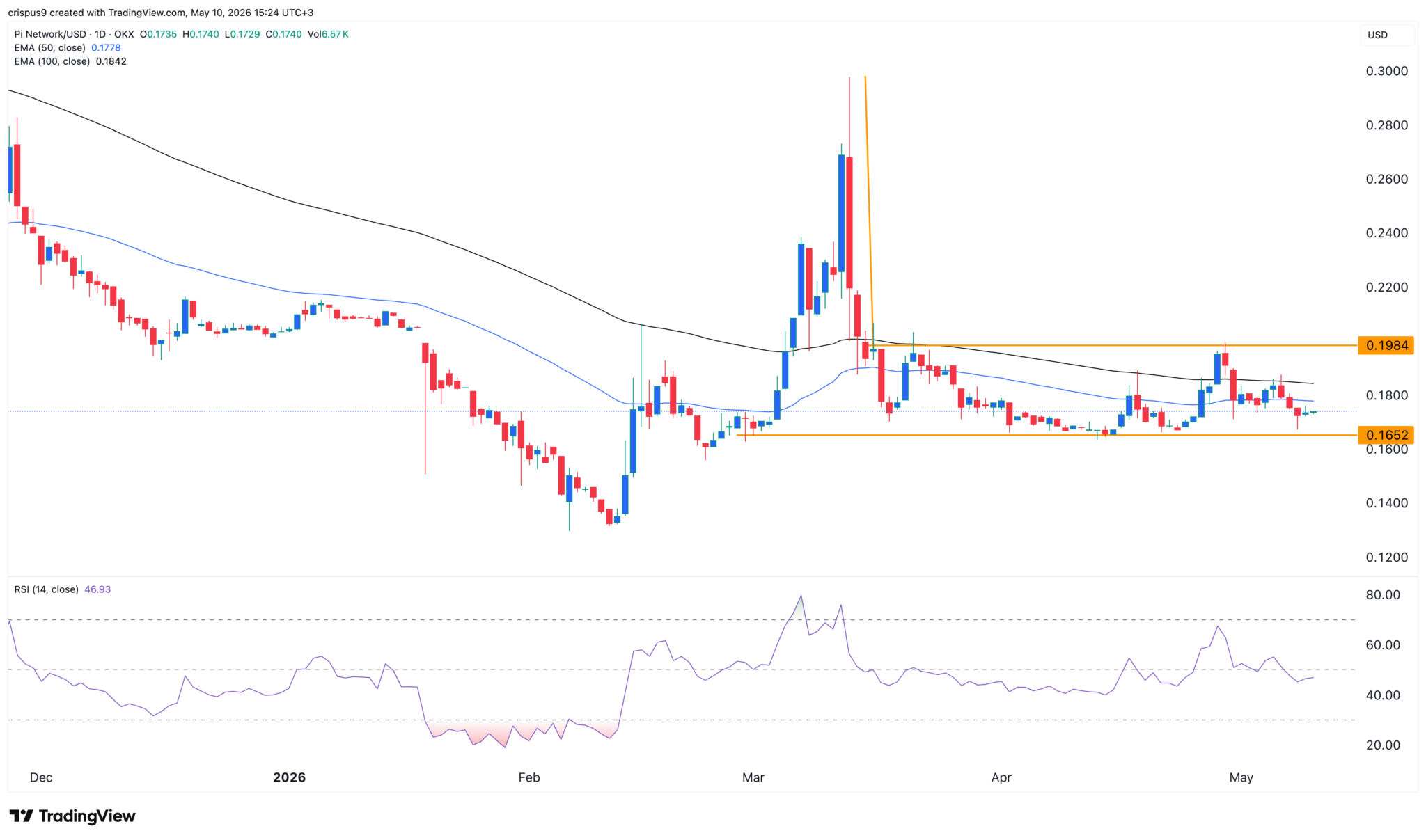Click the 2026 label on time axis

289,777
